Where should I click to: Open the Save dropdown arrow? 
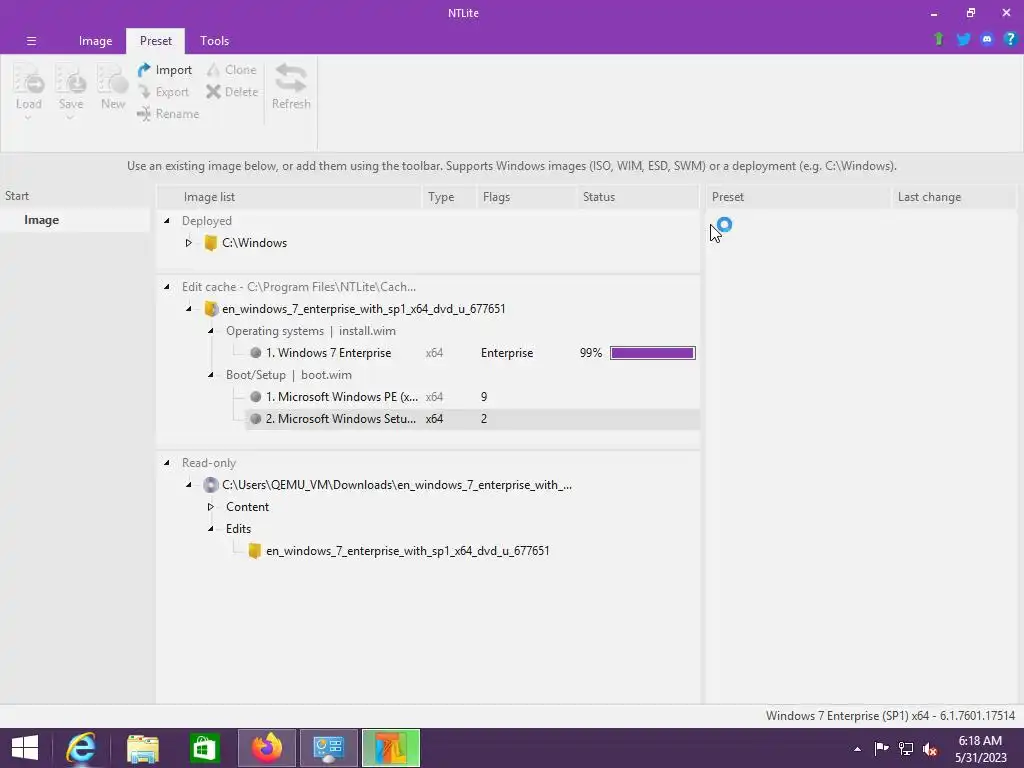point(70,118)
